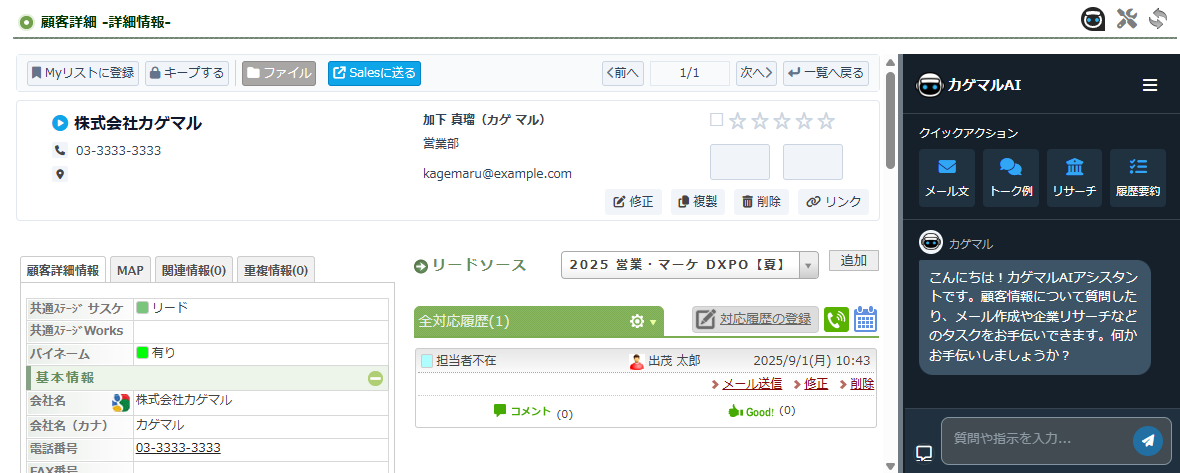Click the green phone call icon

pos(836,319)
